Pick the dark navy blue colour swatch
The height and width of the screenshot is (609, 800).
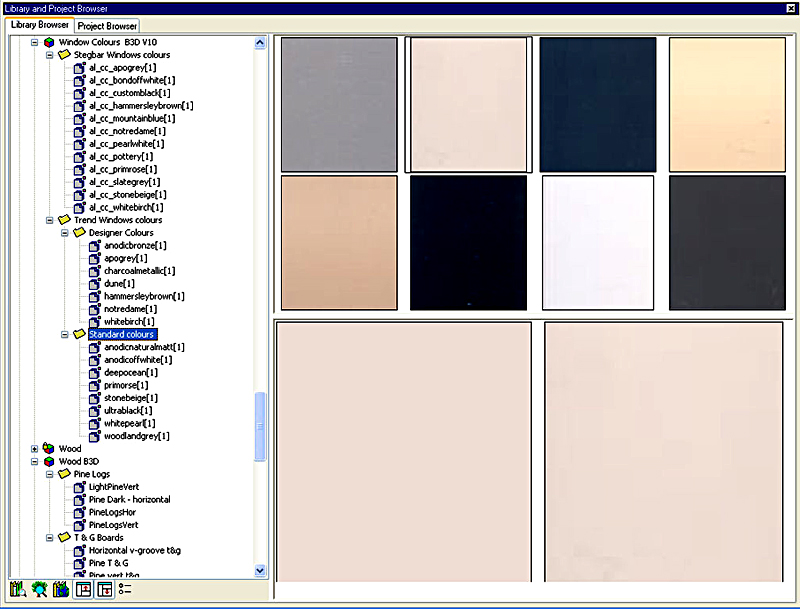597,105
